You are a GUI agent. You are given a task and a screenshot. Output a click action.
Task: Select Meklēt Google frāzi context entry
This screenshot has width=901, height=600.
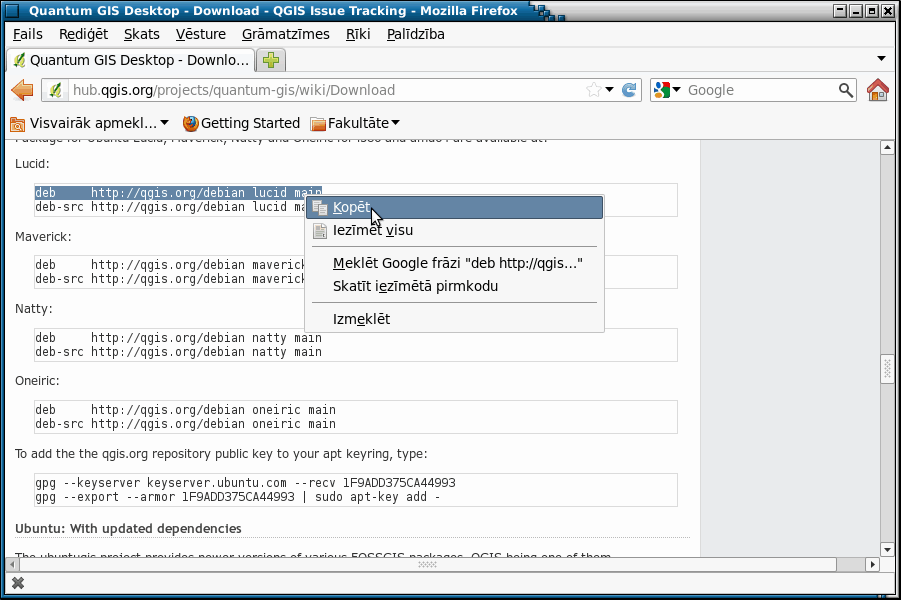(x=454, y=263)
